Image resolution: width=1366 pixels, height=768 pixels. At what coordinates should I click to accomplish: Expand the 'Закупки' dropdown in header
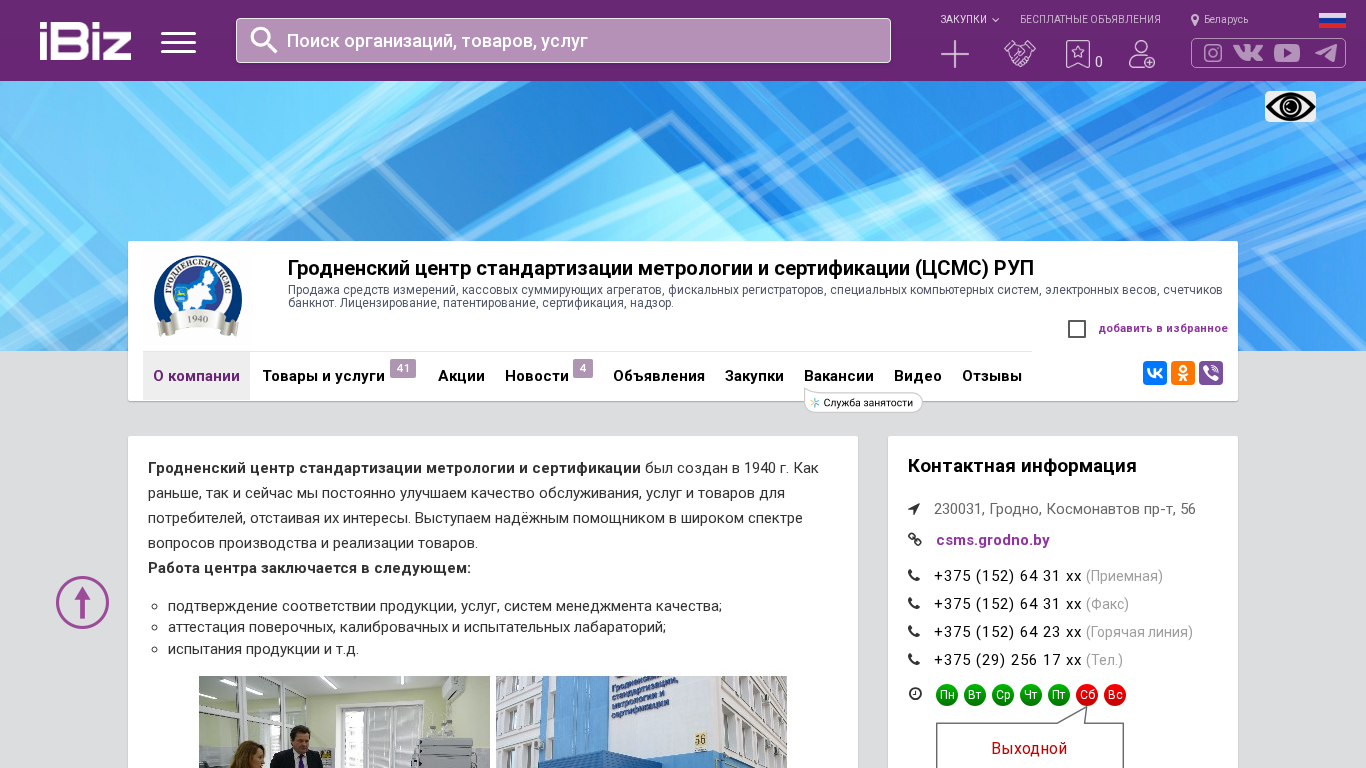coord(968,19)
